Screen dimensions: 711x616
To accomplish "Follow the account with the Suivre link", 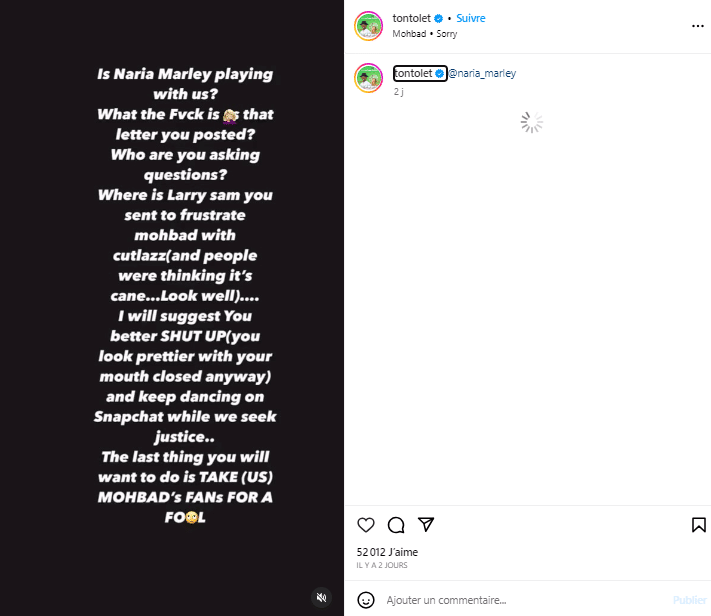I will pyautogui.click(x=472, y=19).
